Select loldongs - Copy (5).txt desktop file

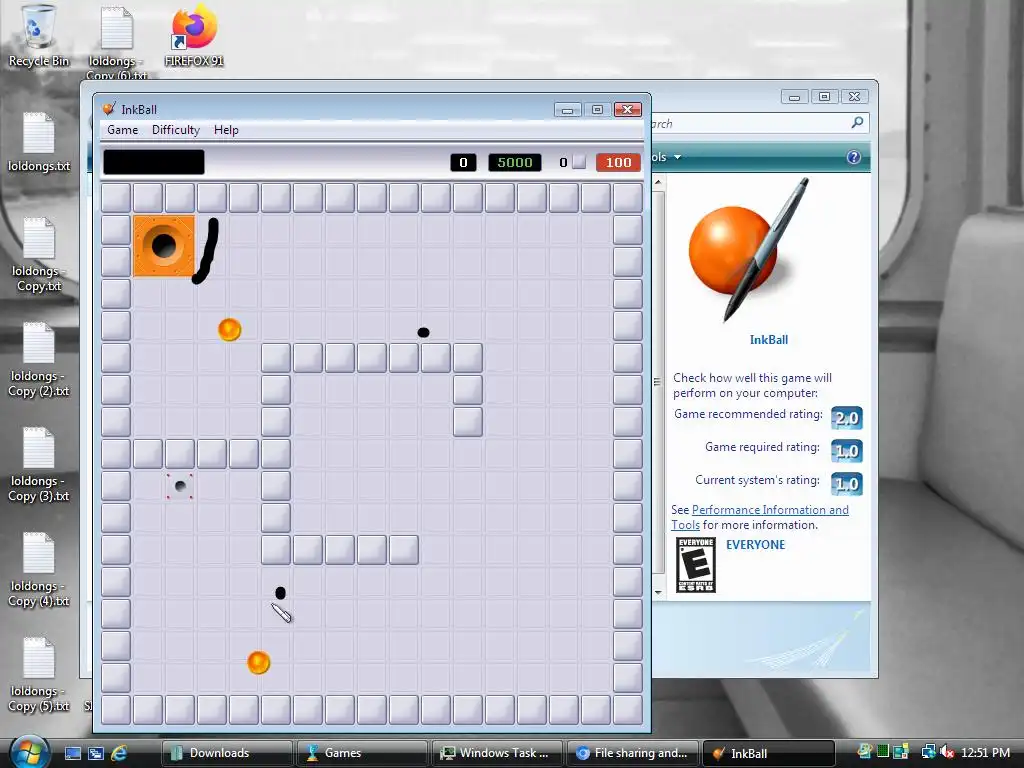pyautogui.click(x=39, y=675)
